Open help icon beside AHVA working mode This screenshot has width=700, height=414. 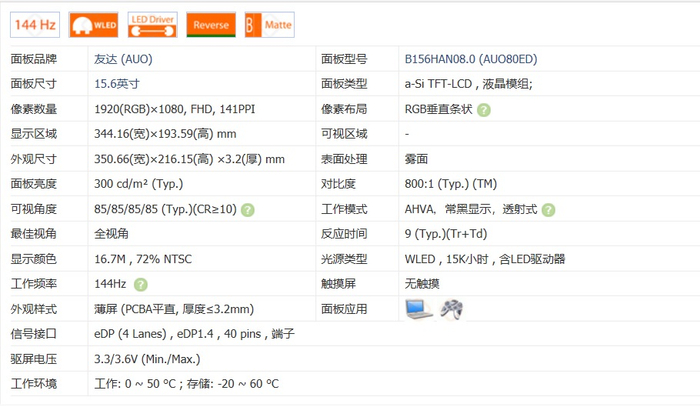point(548,210)
